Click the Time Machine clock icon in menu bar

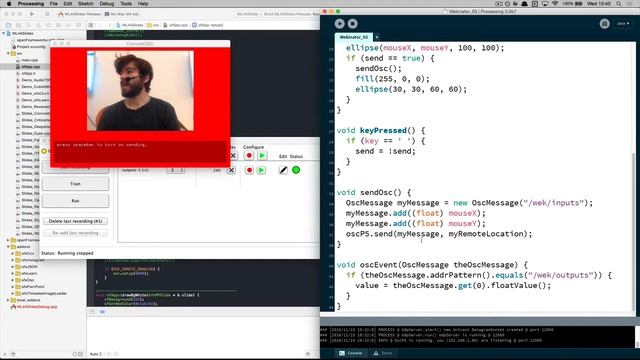507,4
